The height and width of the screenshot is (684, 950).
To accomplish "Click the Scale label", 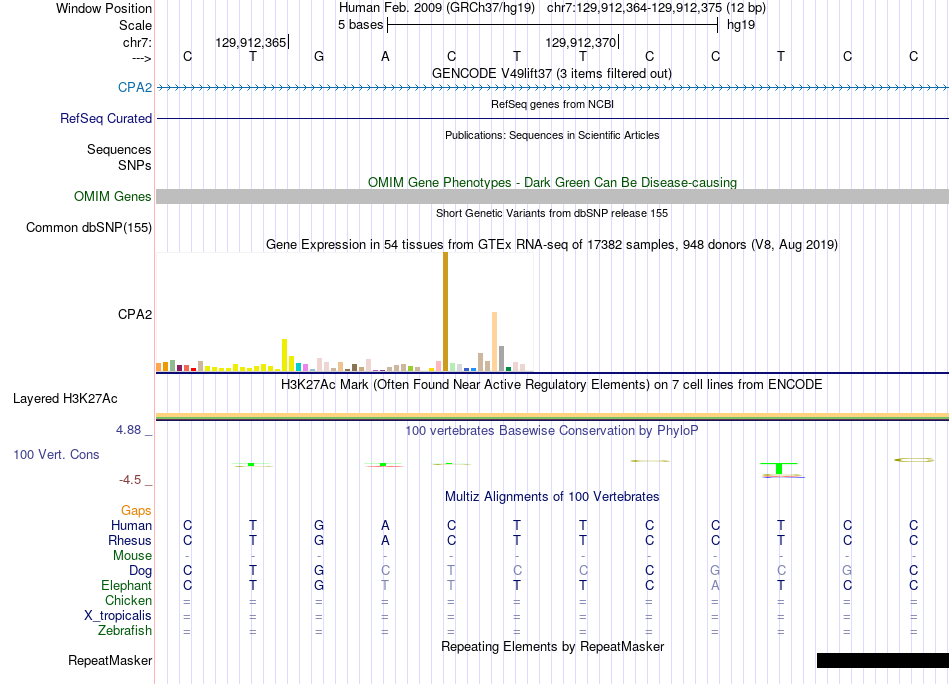I will (x=135, y=25).
